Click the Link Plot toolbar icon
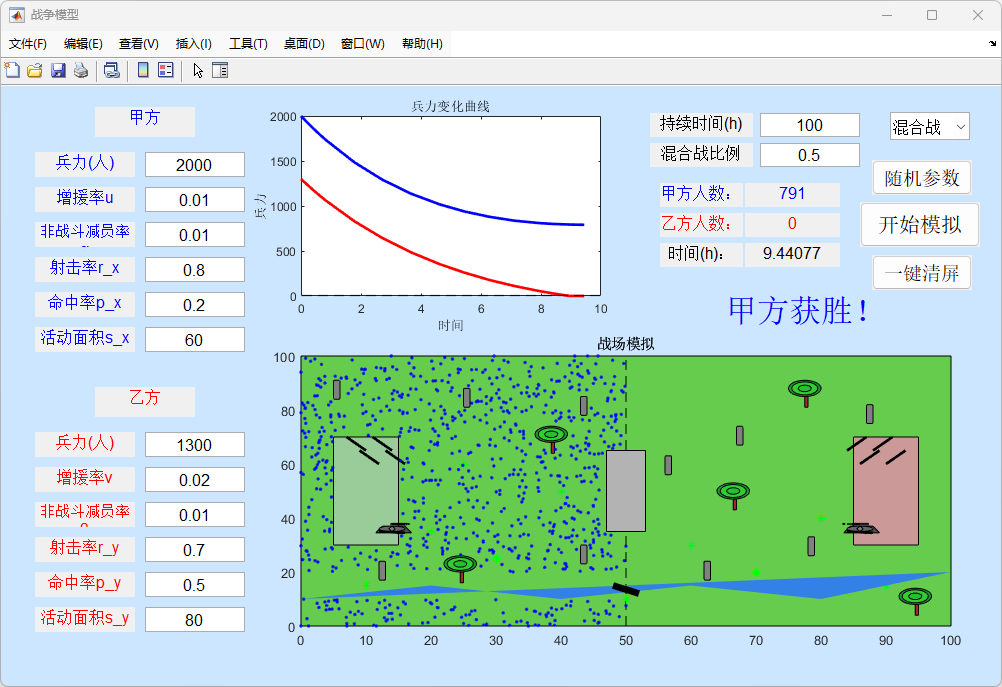Screen dimensions: 1002x687 click(x=112, y=70)
